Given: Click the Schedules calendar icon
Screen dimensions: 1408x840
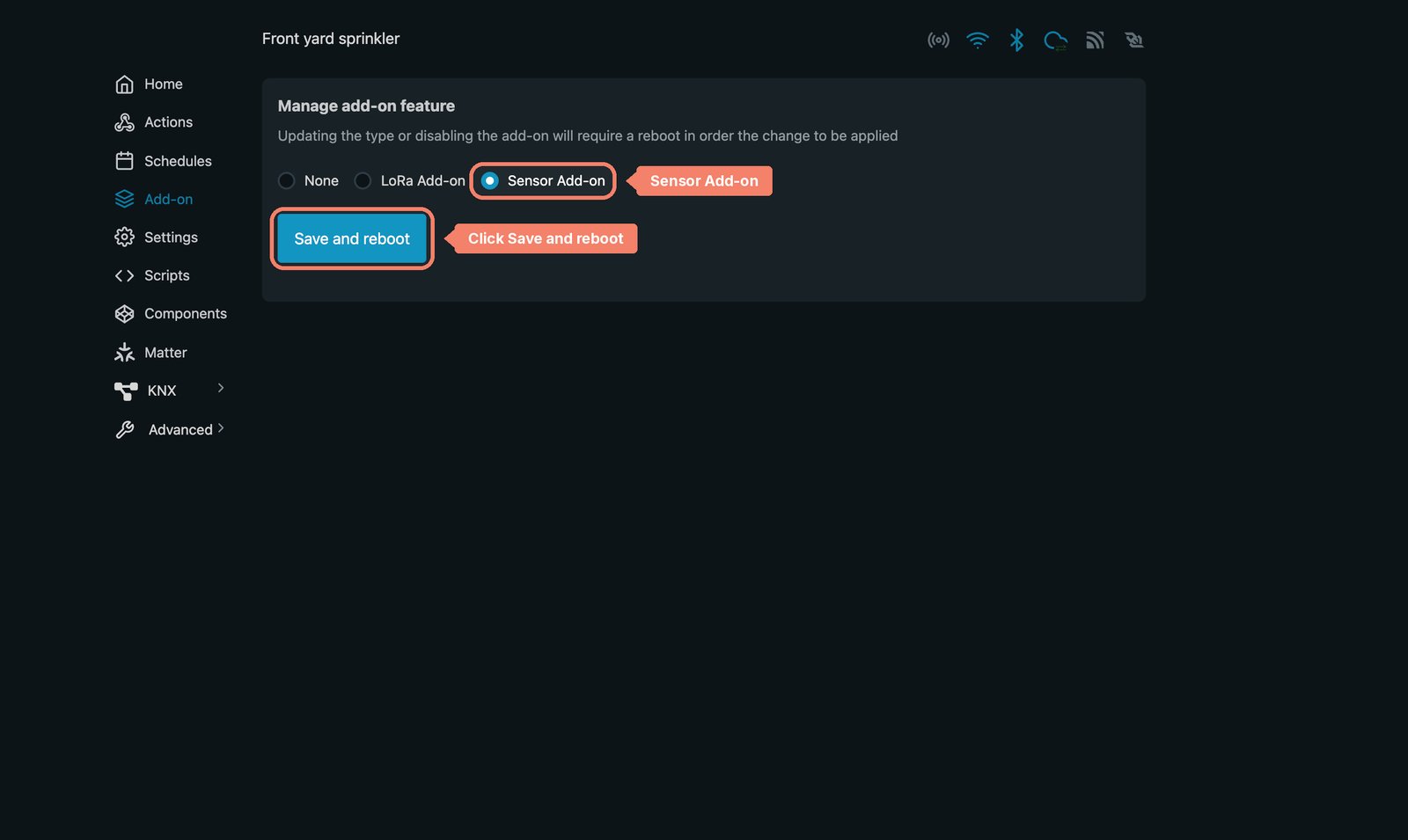Looking at the screenshot, I should (x=124, y=161).
